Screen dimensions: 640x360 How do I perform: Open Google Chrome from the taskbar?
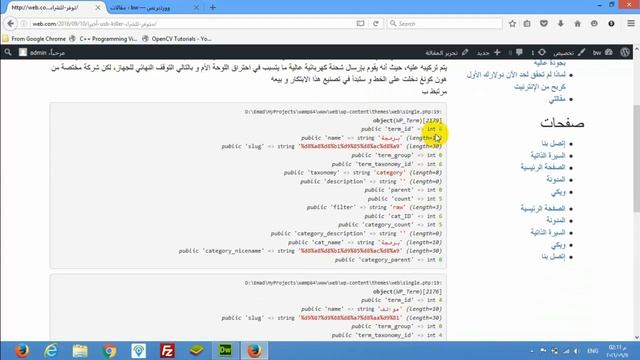109,351
